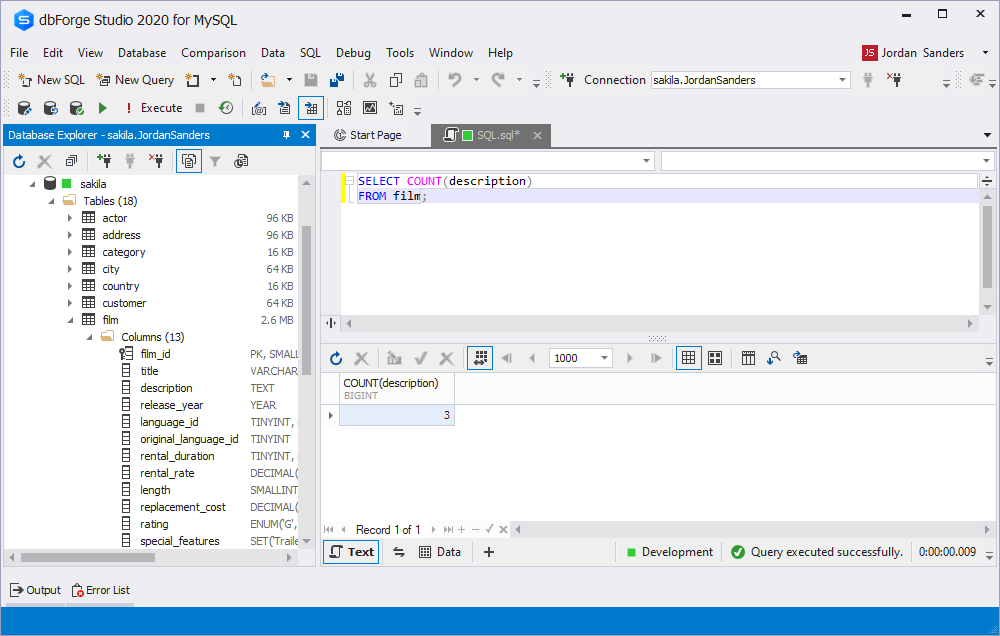Switch to the Start Page tab
This screenshot has width=1000, height=636.
pyautogui.click(x=368, y=135)
